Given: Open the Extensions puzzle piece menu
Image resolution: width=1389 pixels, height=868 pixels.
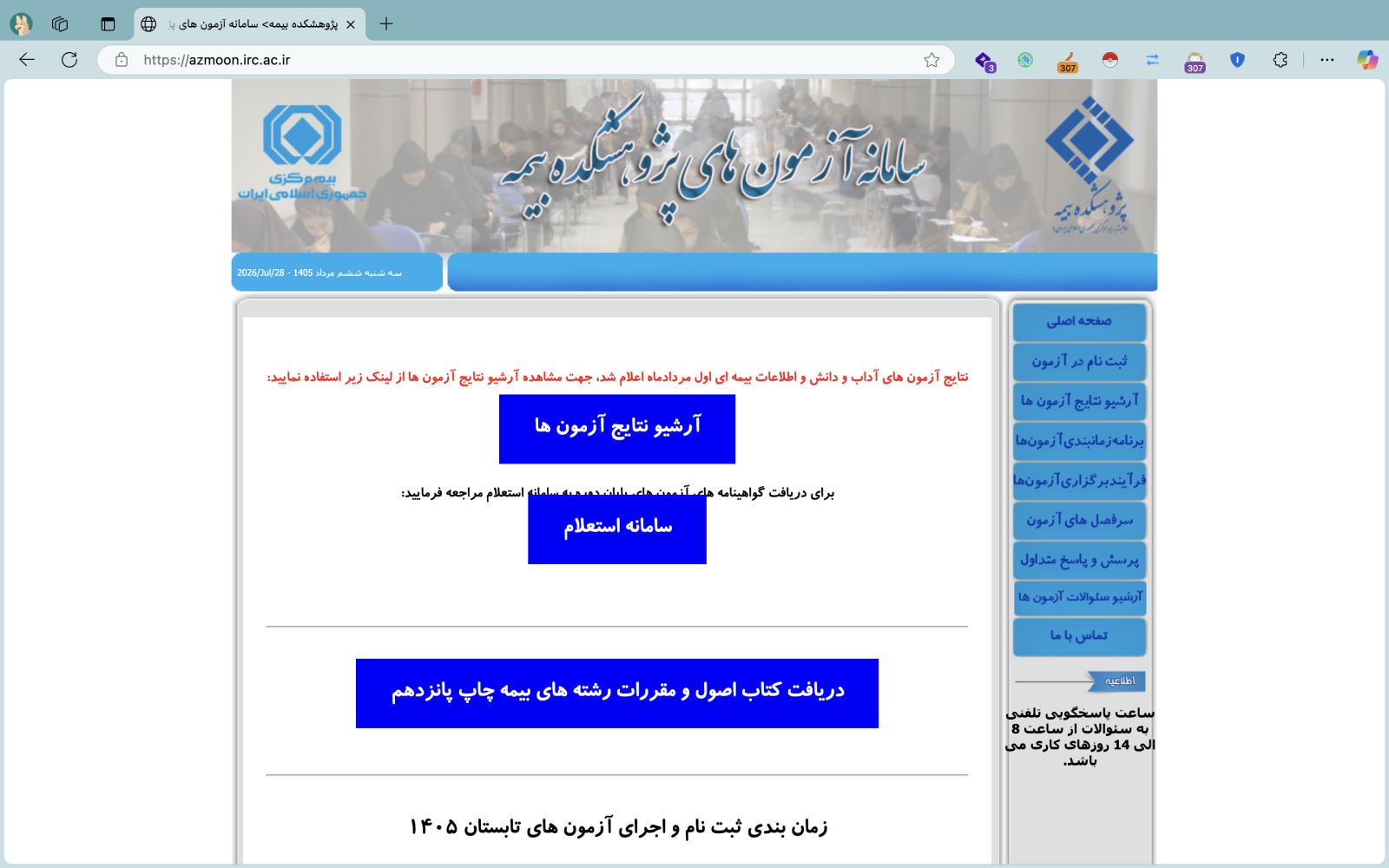Looking at the screenshot, I should pos(1280,60).
